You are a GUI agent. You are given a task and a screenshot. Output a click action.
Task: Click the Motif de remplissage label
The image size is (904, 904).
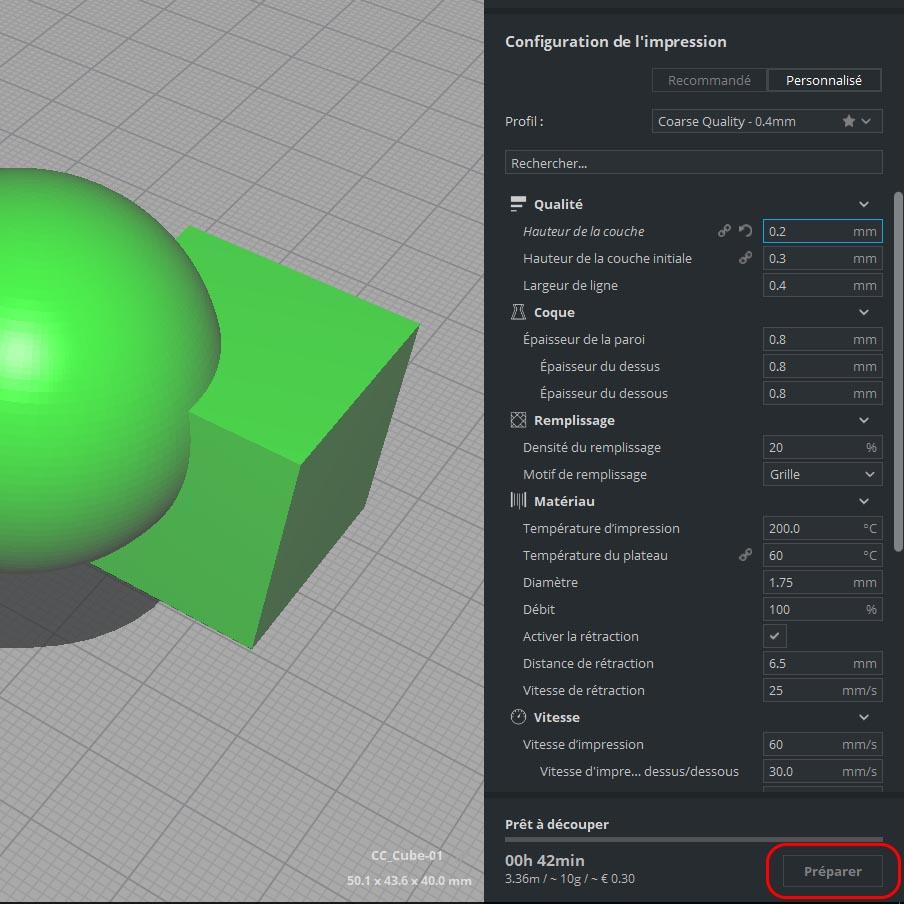coord(585,474)
